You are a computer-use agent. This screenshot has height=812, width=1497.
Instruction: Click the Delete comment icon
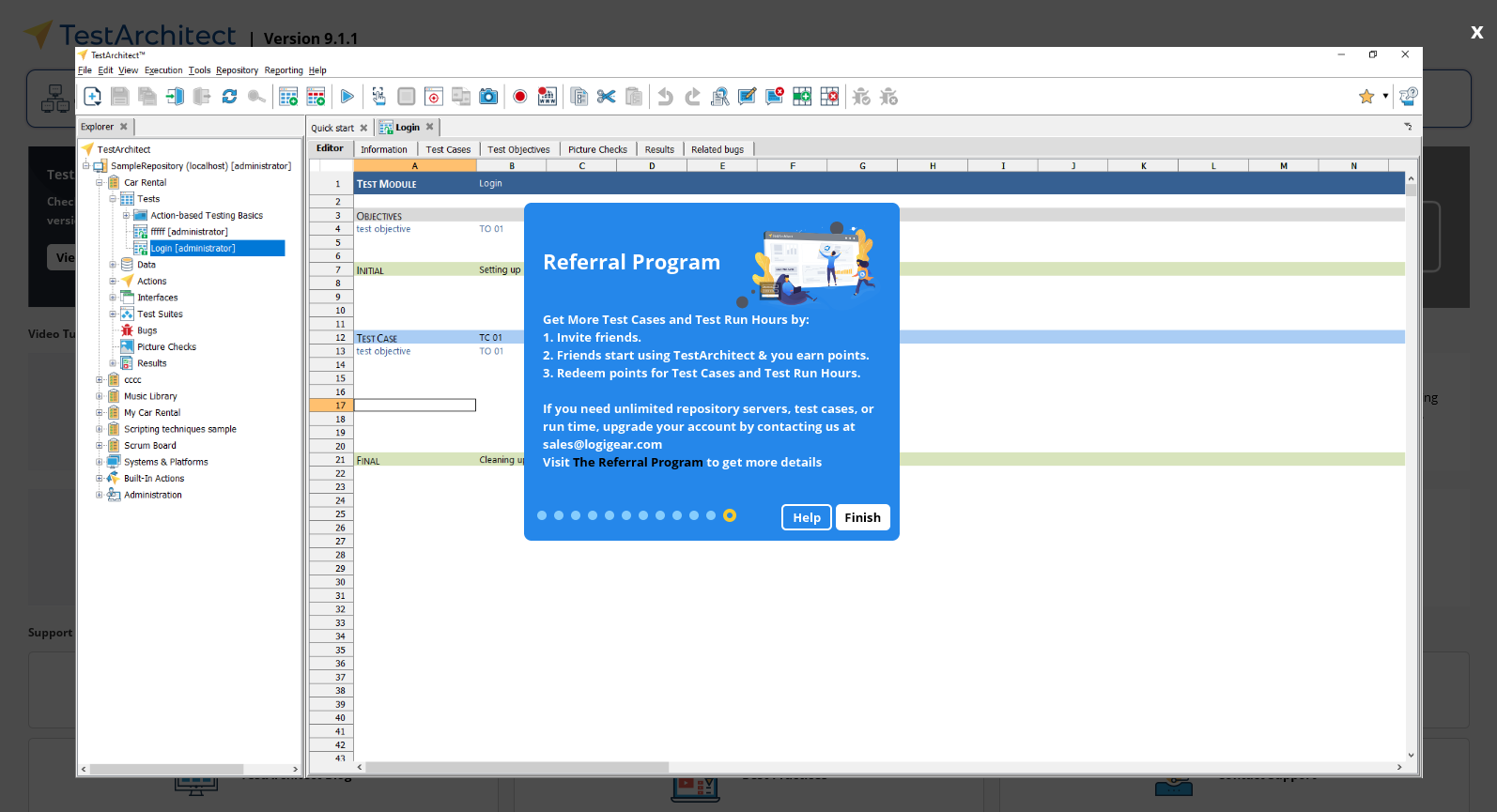[775, 96]
